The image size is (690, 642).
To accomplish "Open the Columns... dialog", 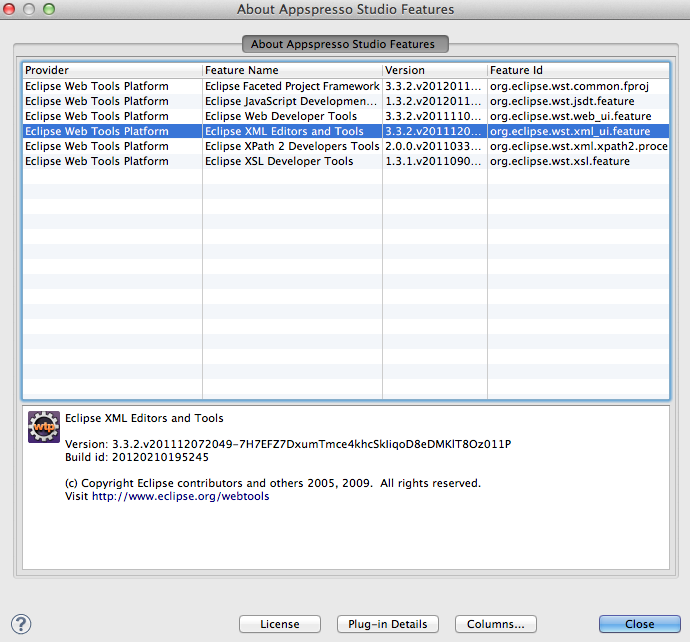I will (495, 624).
